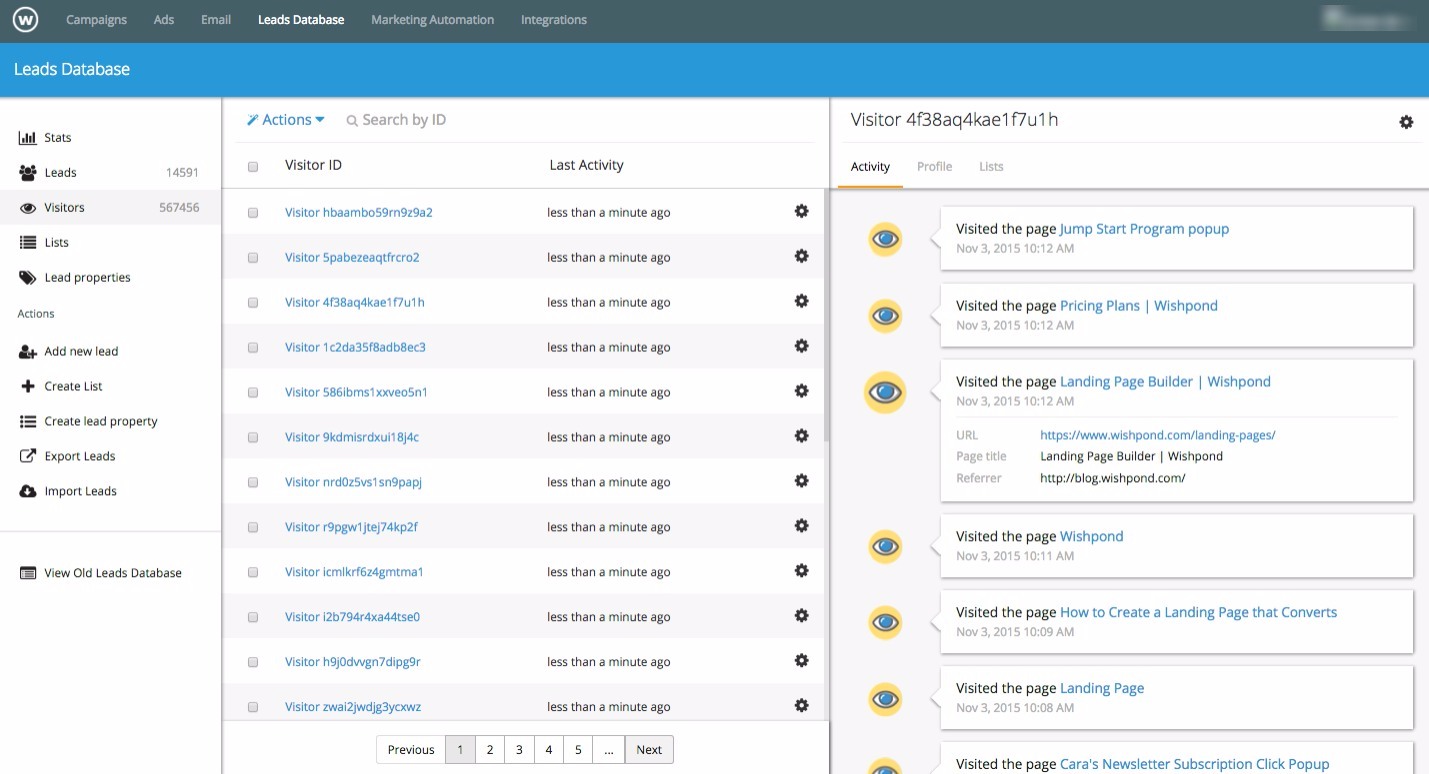Image resolution: width=1429 pixels, height=774 pixels.
Task: Open the Actions dropdown
Action: click(286, 120)
